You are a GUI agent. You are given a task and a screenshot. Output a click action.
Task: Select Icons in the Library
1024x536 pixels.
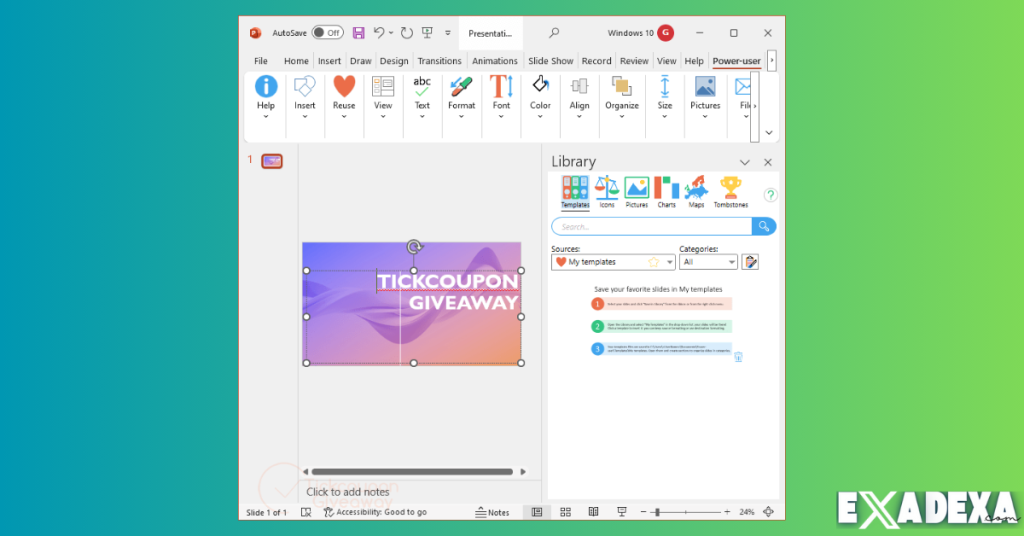(x=607, y=193)
